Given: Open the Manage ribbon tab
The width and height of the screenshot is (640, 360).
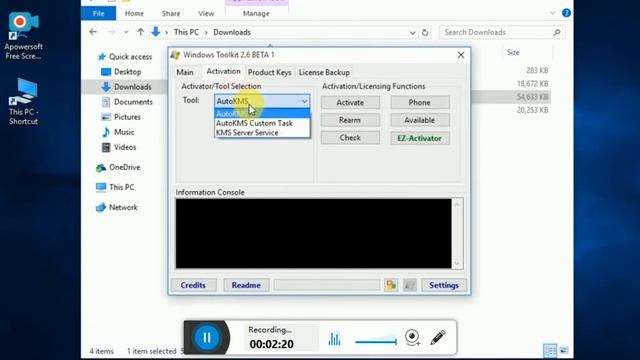Looking at the screenshot, I should click(x=256, y=13).
